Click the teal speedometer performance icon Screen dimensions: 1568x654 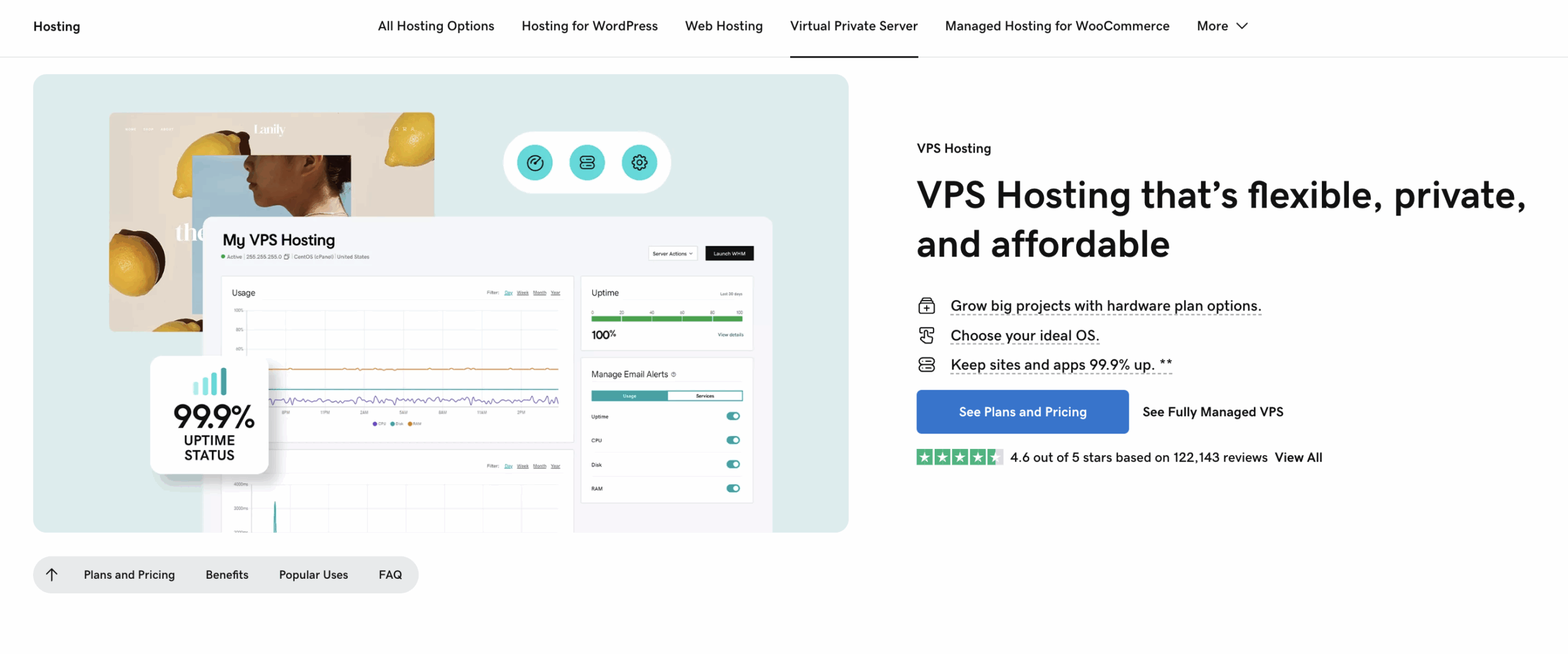point(535,162)
